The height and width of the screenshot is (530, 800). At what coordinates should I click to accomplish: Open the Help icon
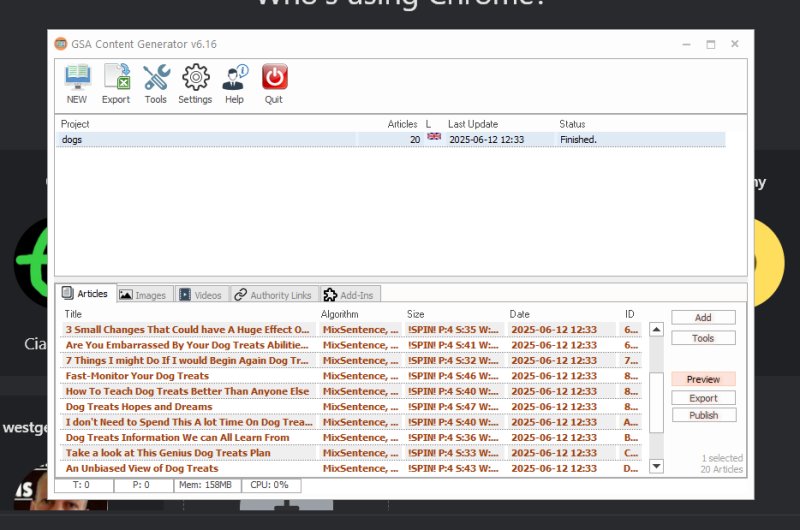click(235, 84)
